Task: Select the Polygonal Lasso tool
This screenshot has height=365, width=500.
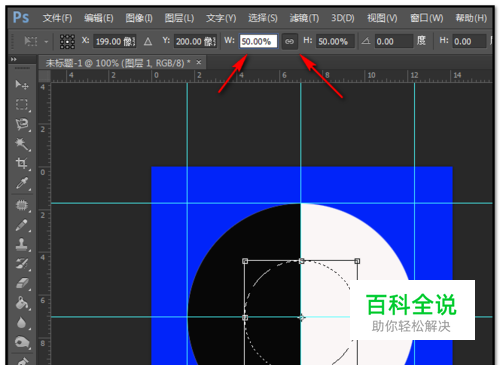Action: (22, 124)
